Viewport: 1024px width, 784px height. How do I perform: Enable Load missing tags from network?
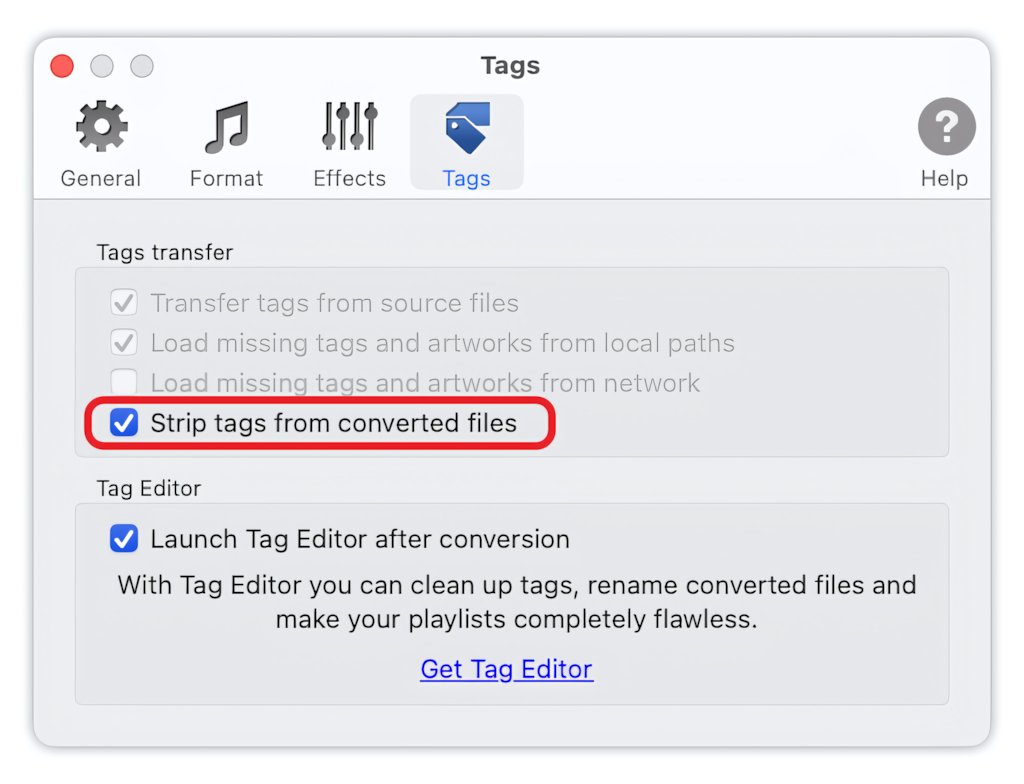click(x=124, y=383)
